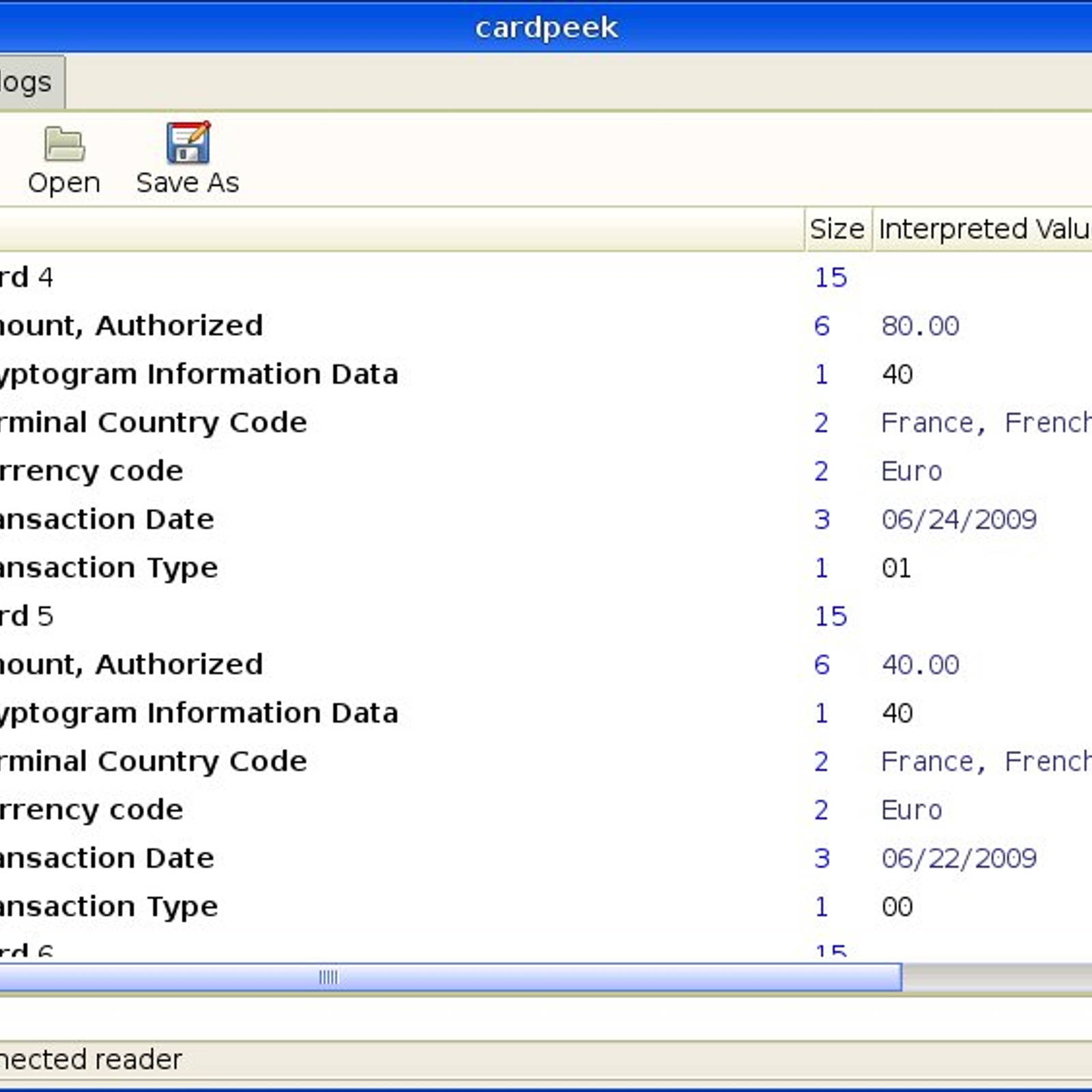Click the horizontal scrollbar thumb

tap(450, 977)
